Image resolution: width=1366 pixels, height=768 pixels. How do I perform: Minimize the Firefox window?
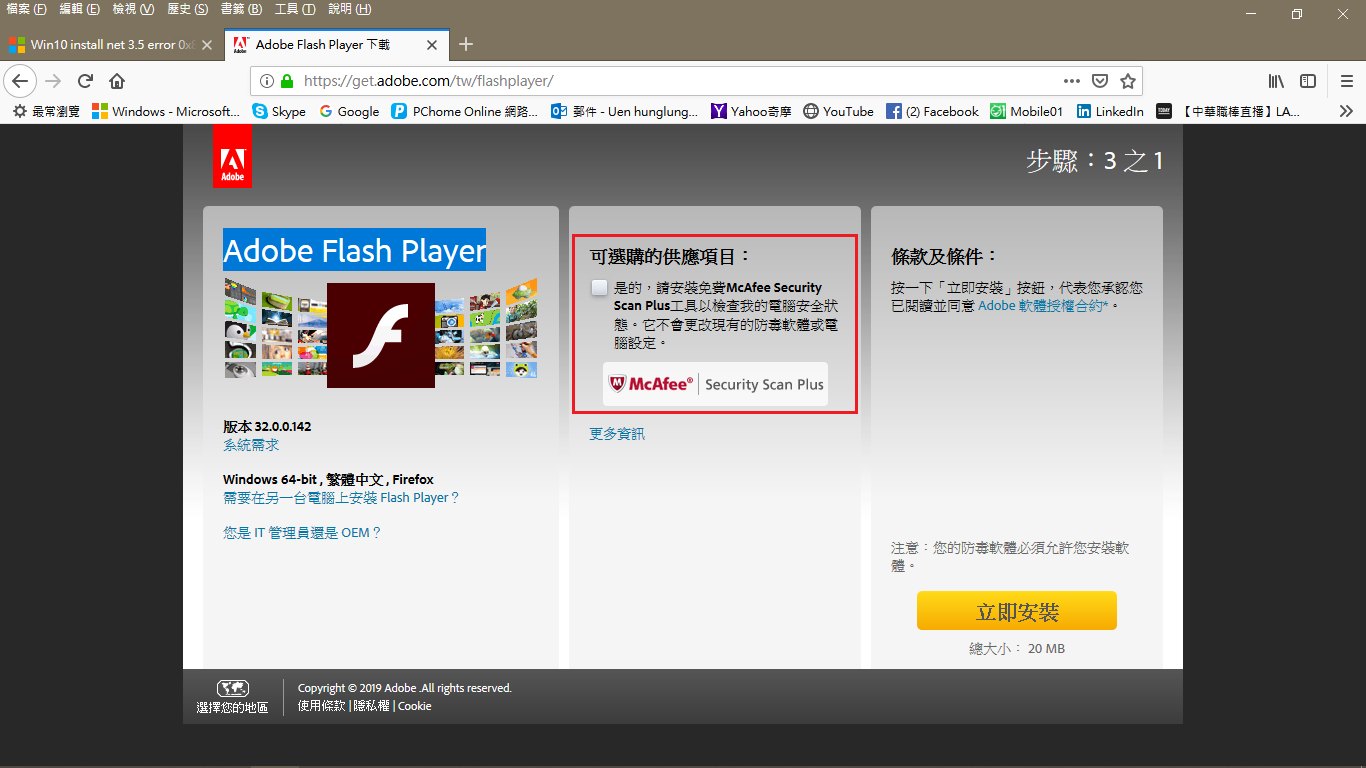[x=1251, y=13]
